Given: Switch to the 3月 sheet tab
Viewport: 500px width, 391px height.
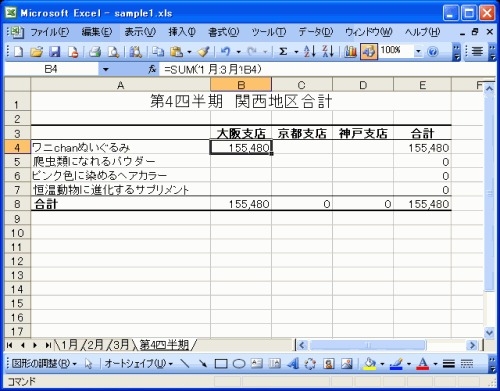Looking at the screenshot, I should [122, 345].
